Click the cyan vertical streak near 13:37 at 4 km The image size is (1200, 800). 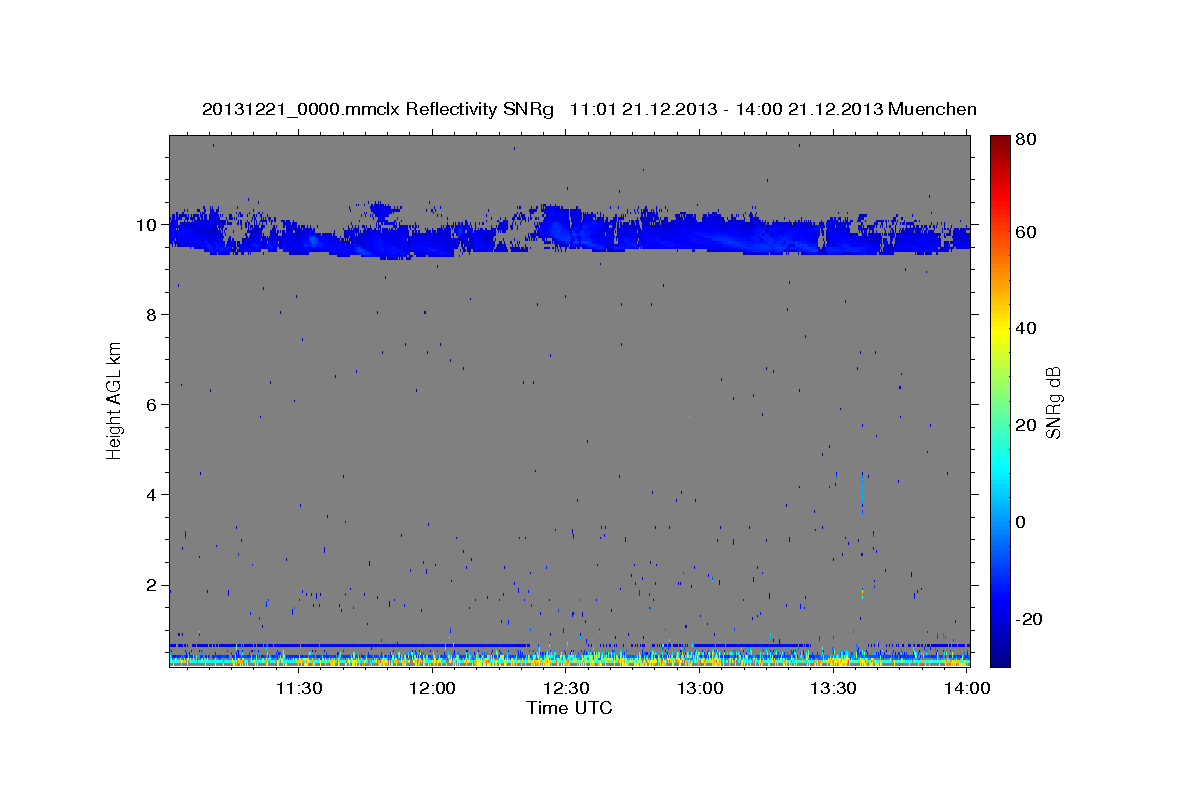862,492
